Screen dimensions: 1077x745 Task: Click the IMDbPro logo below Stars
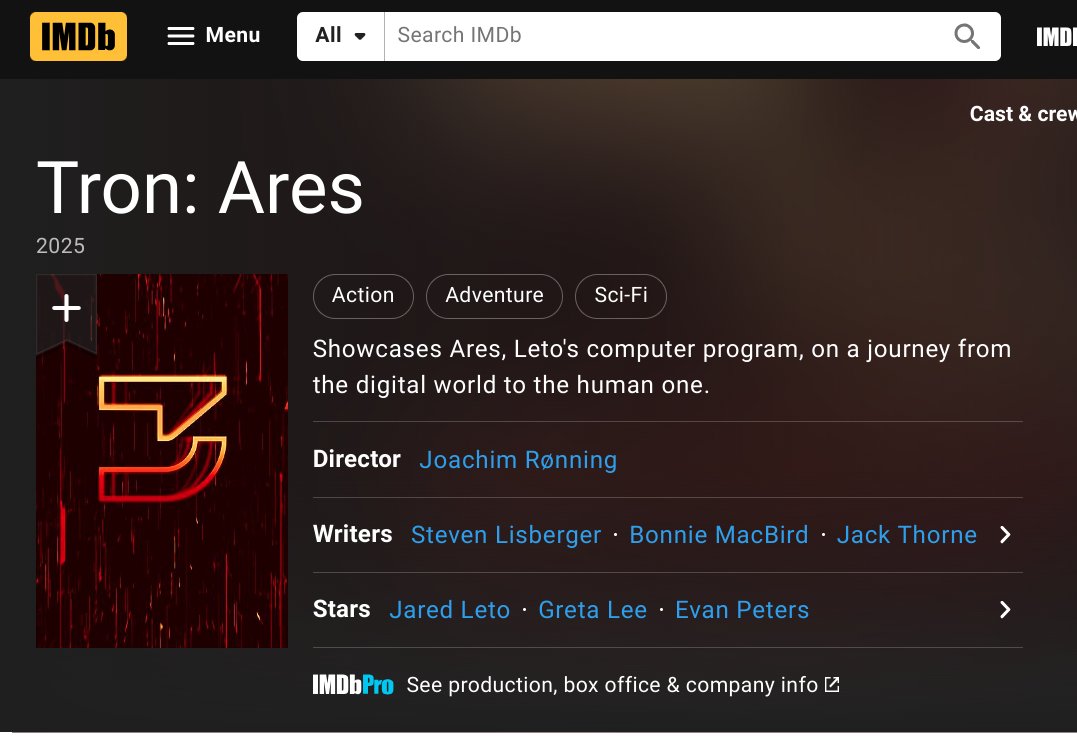tap(353, 685)
